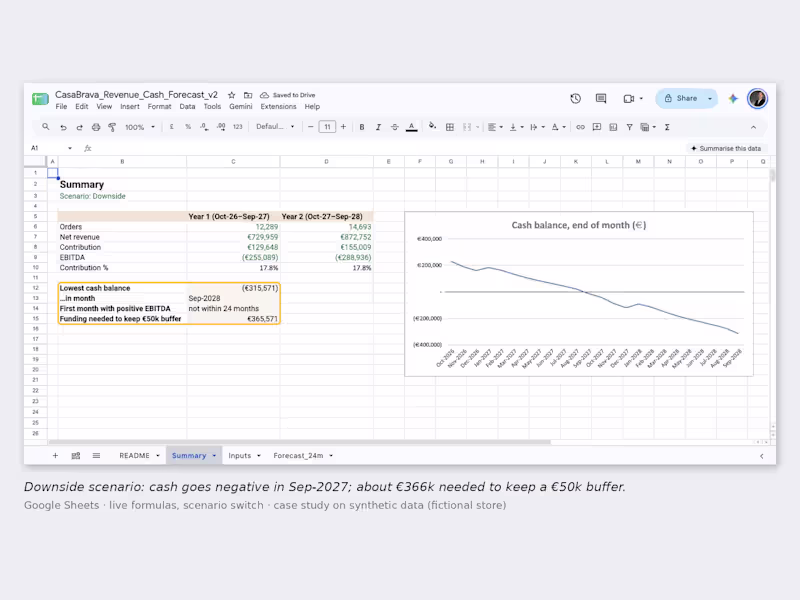Open the Default font dropdown
Screen dimensions: 800x600
pyautogui.click(x=276, y=127)
